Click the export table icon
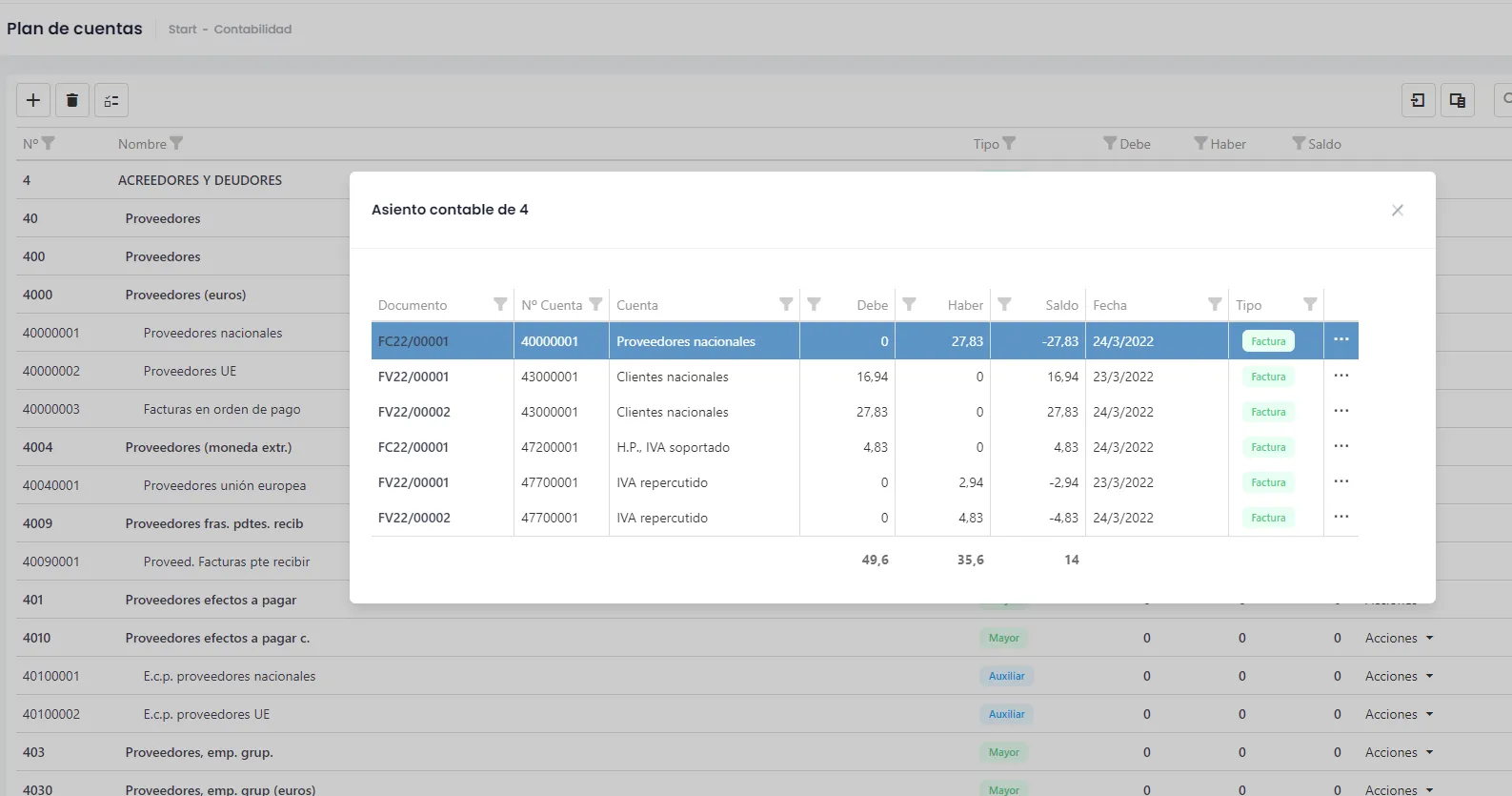Screen dimensions: 1512x796 click(x=1458, y=100)
